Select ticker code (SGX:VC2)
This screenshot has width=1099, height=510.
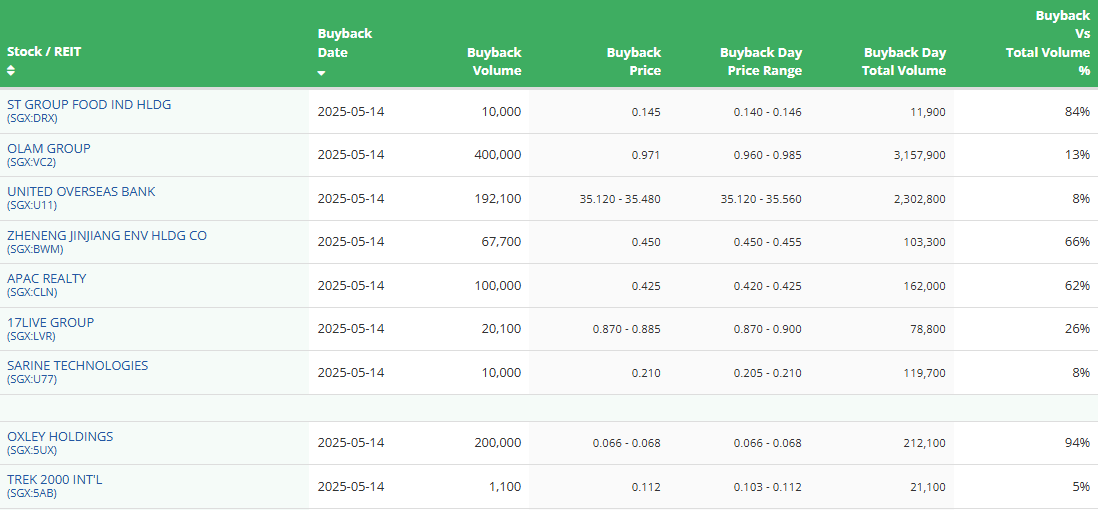pos(32,162)
